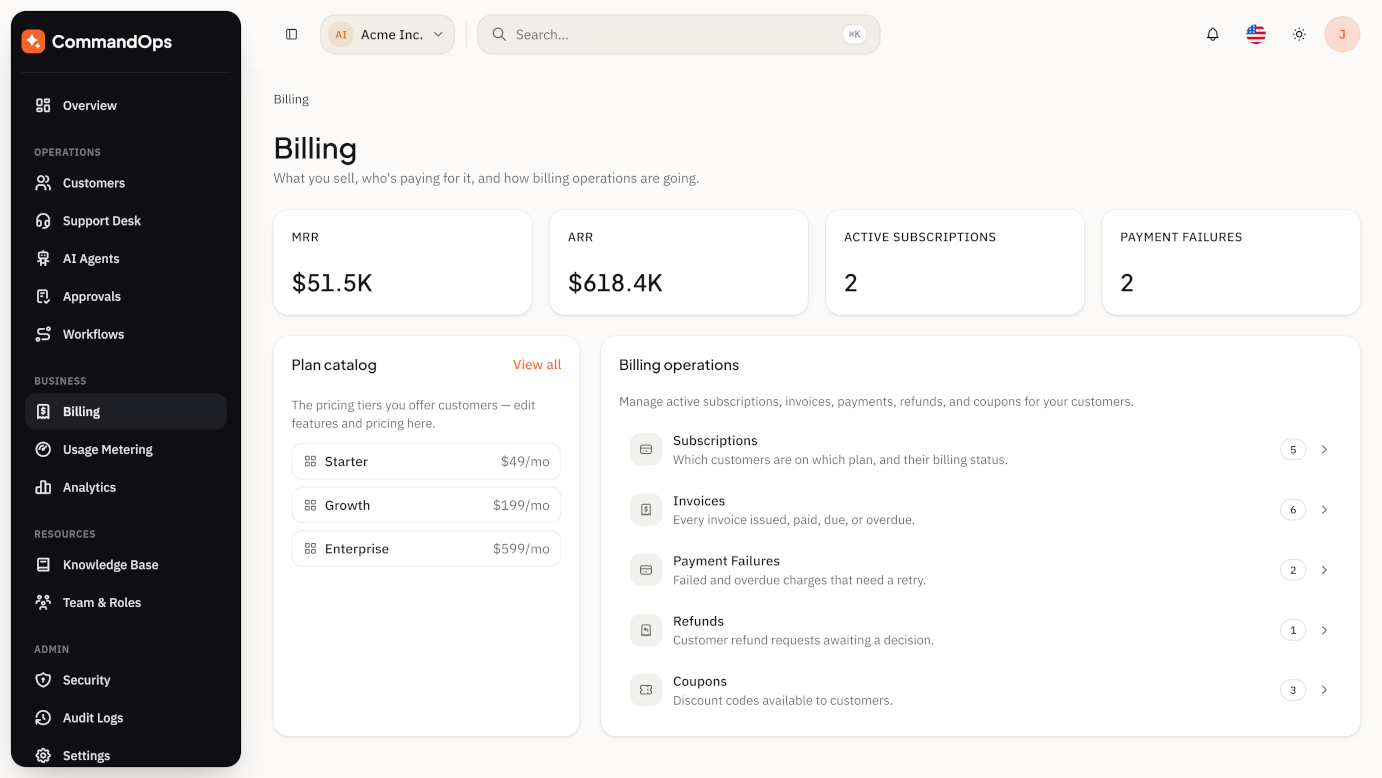Image resolution: width=1382 pixels, height=778 pixels.
Task: Click the CommandOps logo icon
Action: (x=33, y=41)
